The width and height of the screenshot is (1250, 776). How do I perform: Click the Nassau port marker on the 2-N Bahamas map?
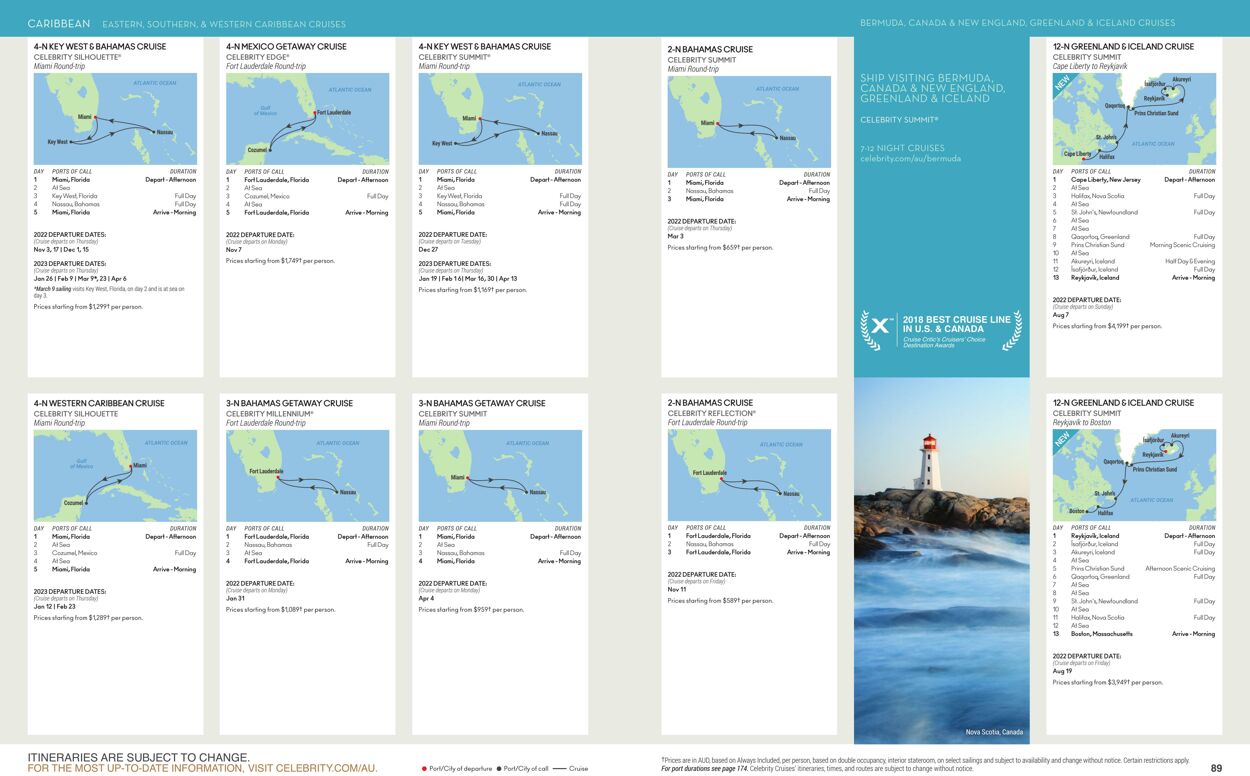(777, 138)
